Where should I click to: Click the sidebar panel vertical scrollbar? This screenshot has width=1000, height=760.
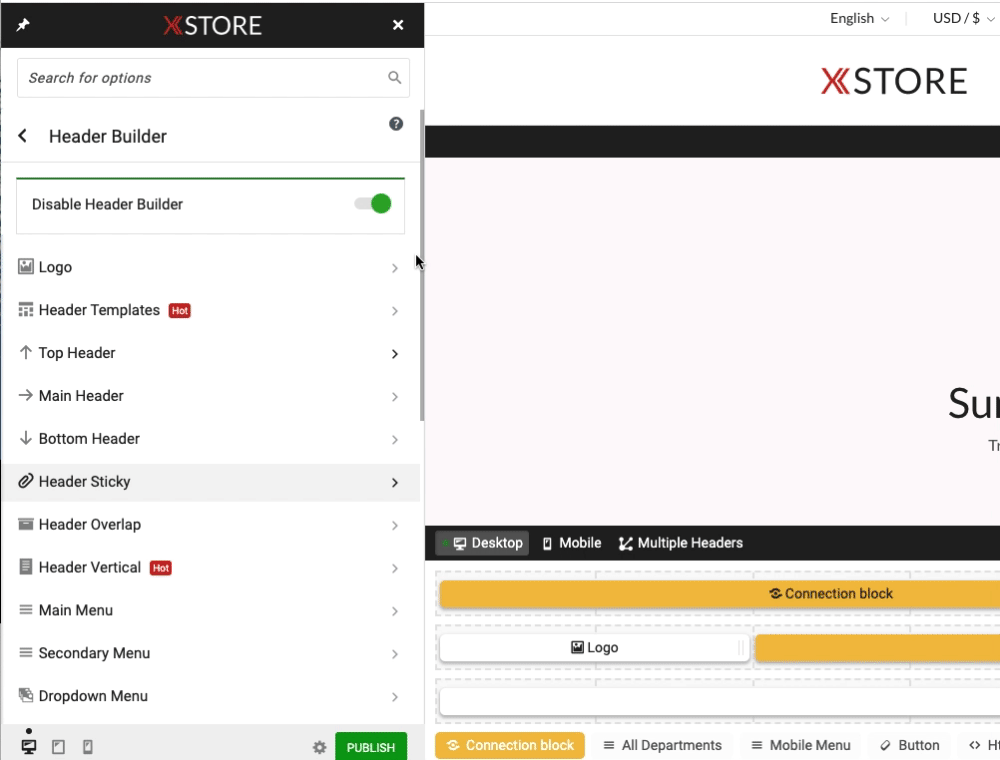(x=422, y=265)
